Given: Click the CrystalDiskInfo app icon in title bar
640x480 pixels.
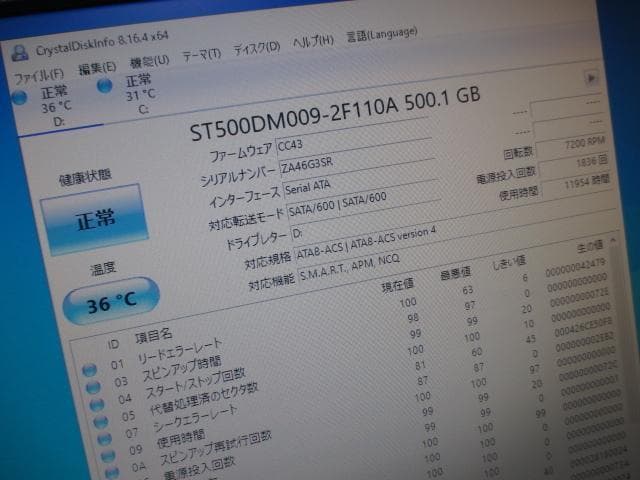Looking at the screenshot, I should [19, 53].
